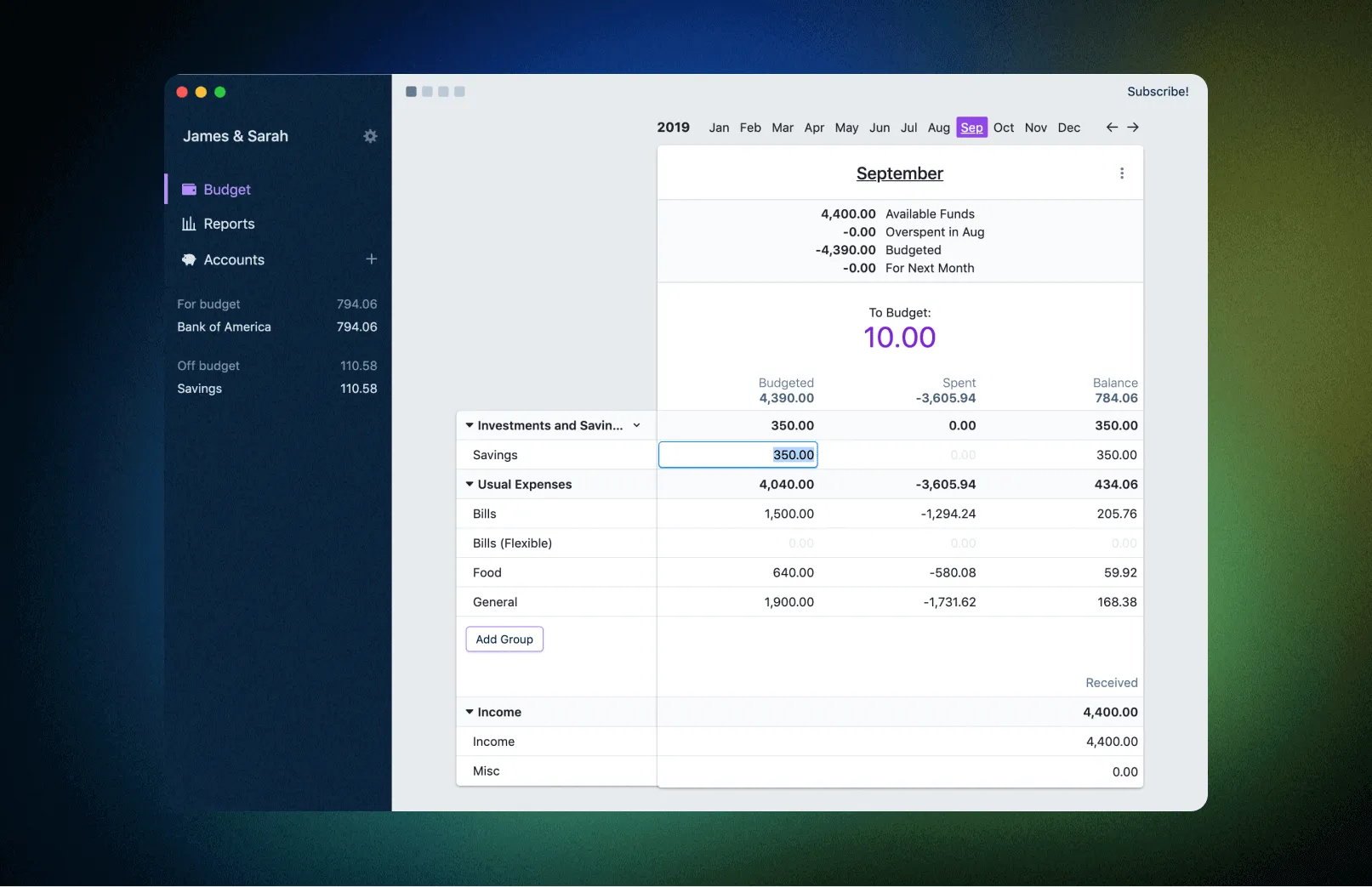Select two-month view square icon
Screen dimensions: 1372x887
[427, 92]
